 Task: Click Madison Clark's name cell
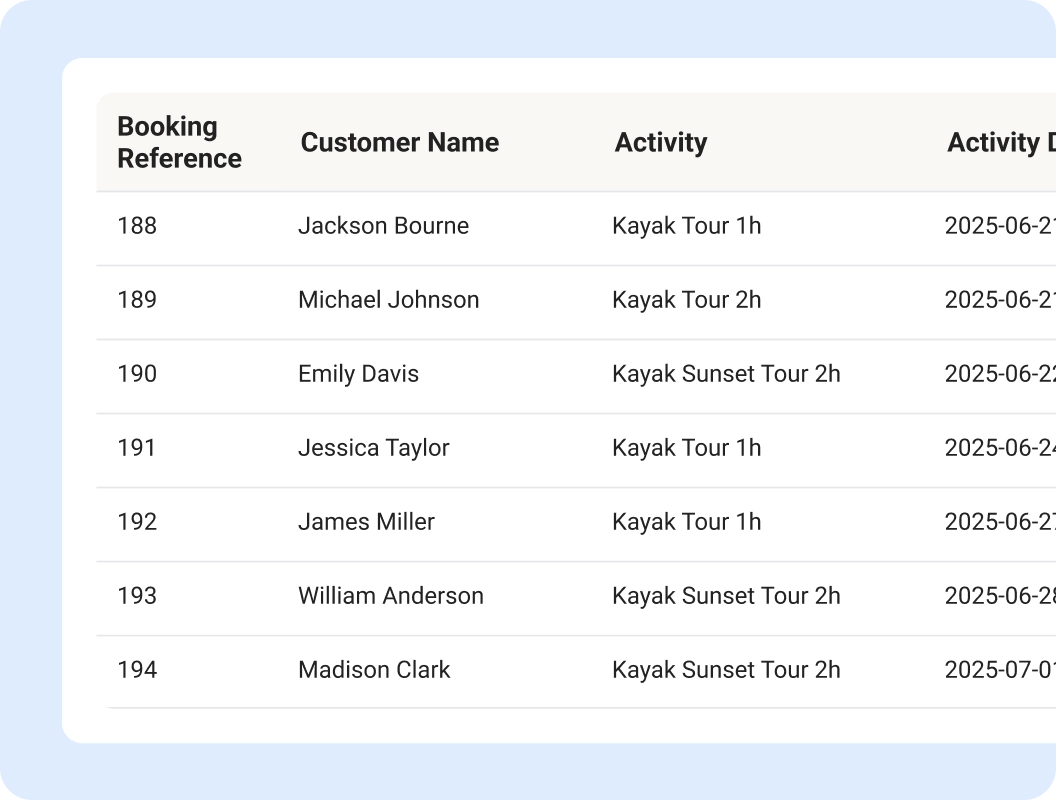[374, 670]
